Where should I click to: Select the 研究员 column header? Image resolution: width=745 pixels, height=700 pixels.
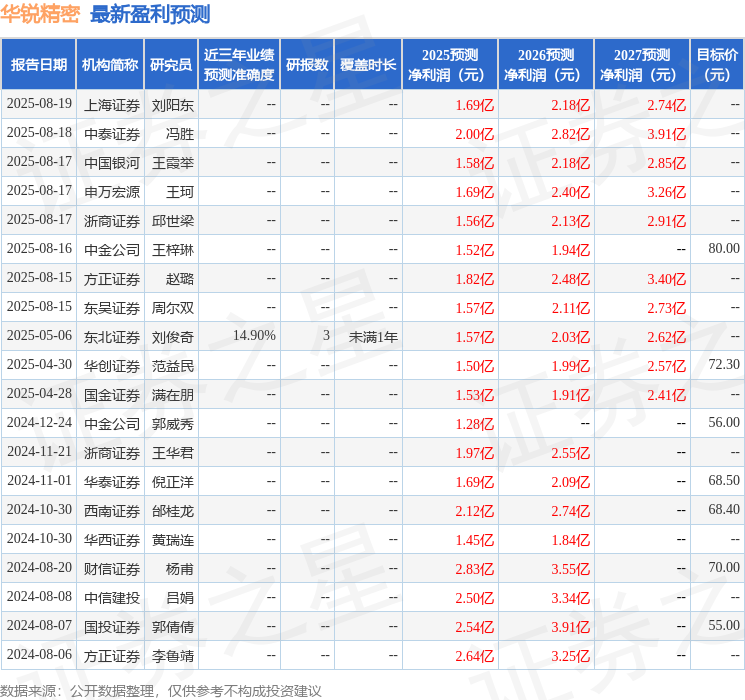171,65
